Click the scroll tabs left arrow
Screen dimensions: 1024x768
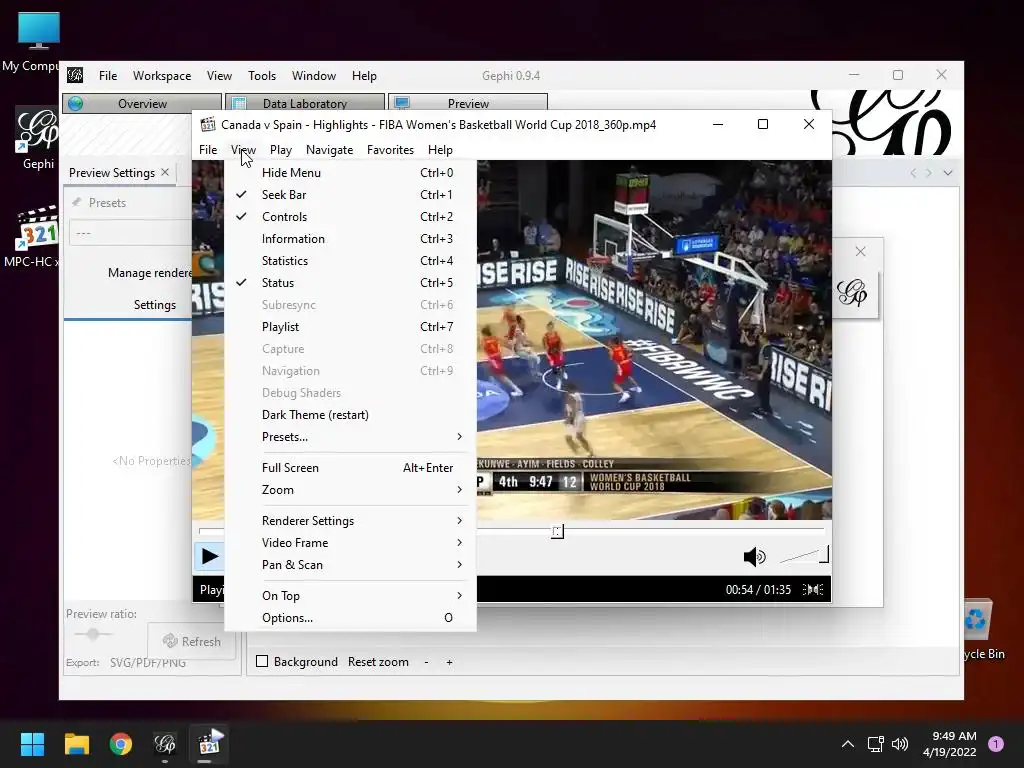pos(913,173)
